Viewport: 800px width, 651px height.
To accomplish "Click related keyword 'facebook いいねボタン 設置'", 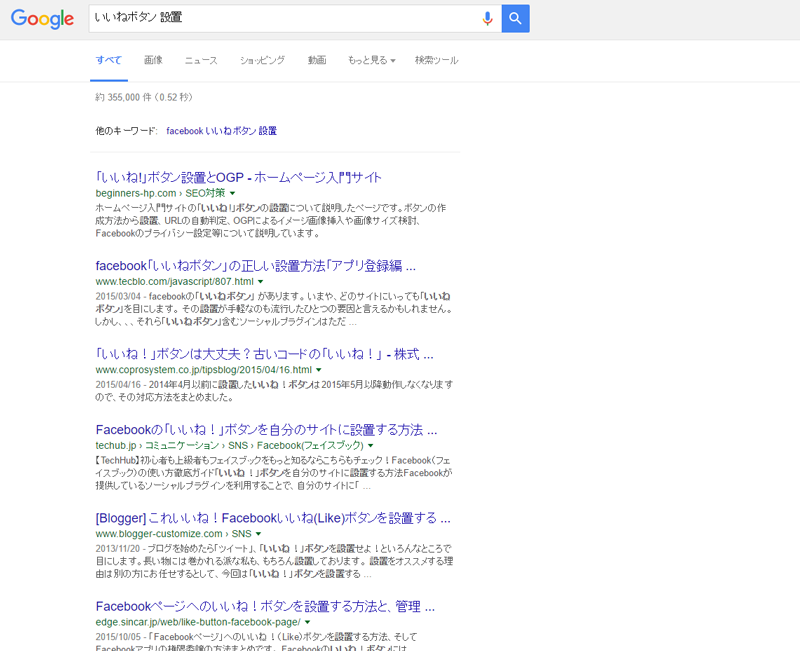I will click(221, 131).
